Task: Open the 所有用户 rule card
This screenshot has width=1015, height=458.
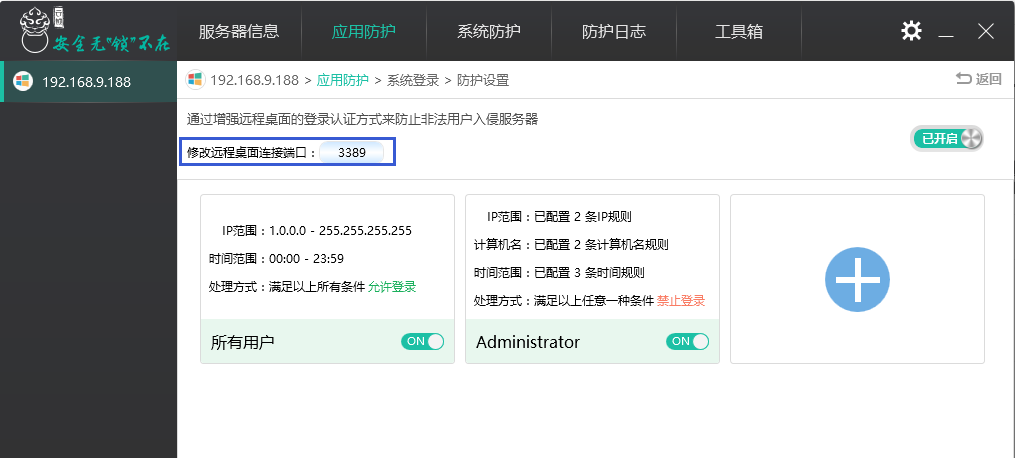Action: pyautogui.click(x=328, y=279)
